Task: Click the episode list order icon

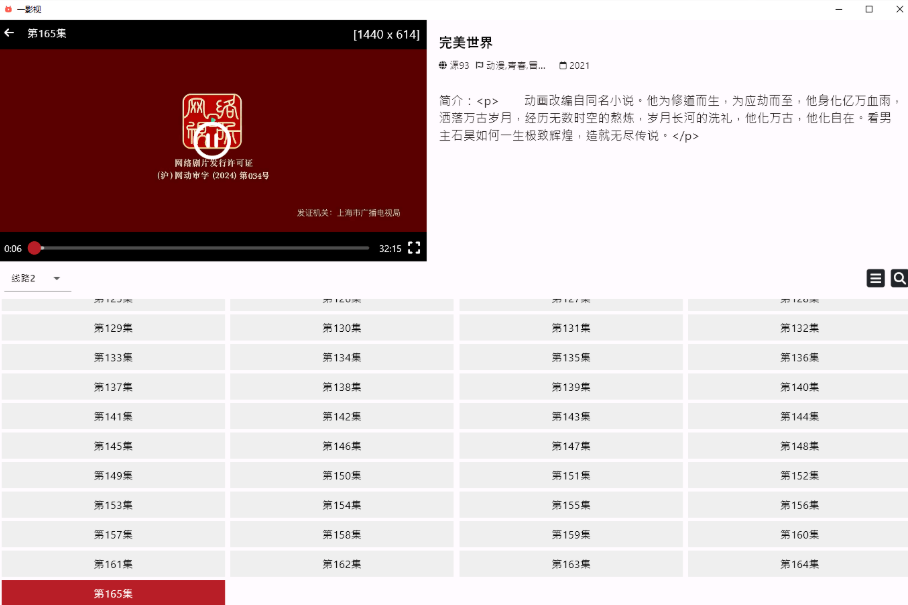Action: tap(875, 279)
